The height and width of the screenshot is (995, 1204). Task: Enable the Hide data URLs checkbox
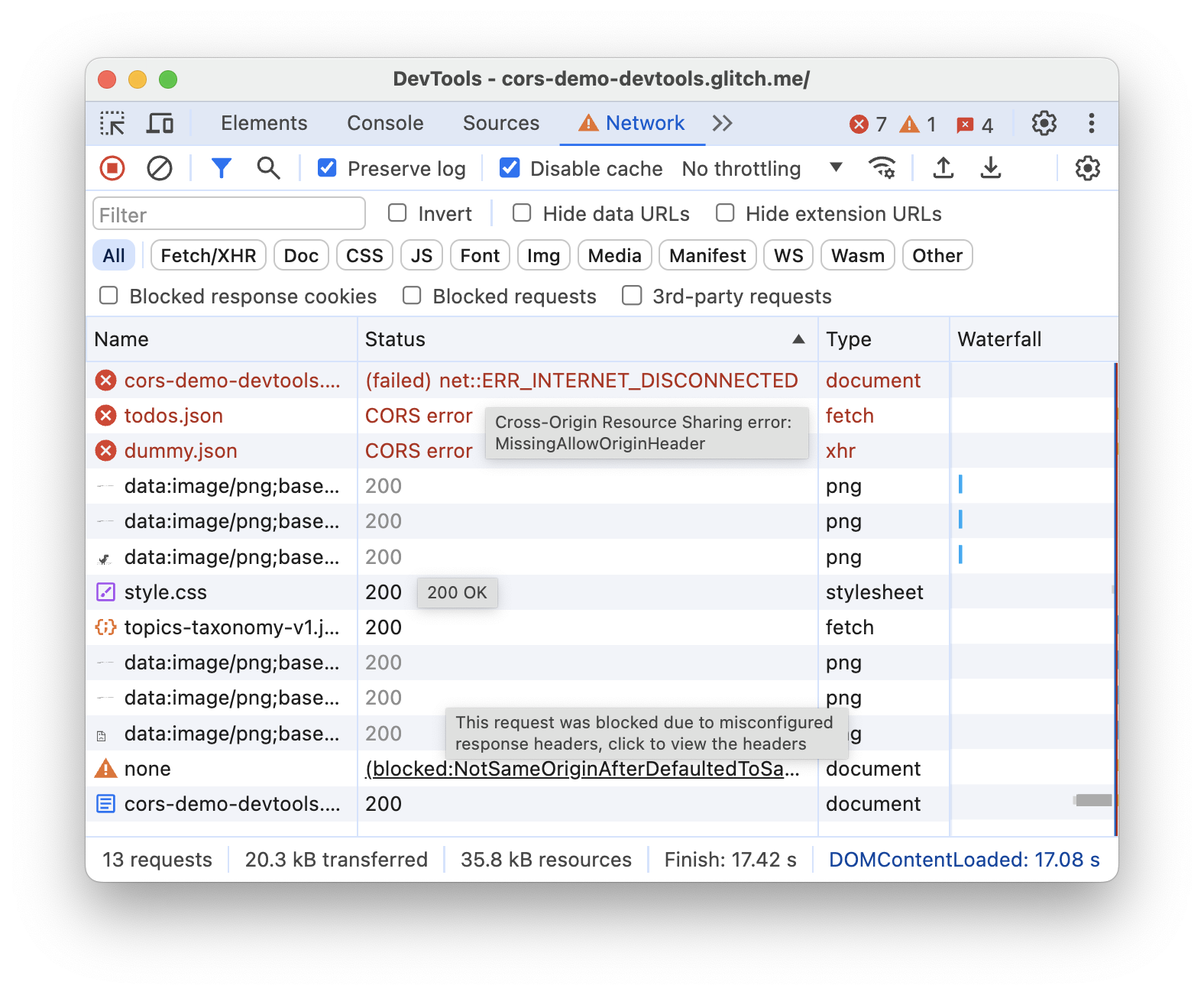tap(522, 213)
